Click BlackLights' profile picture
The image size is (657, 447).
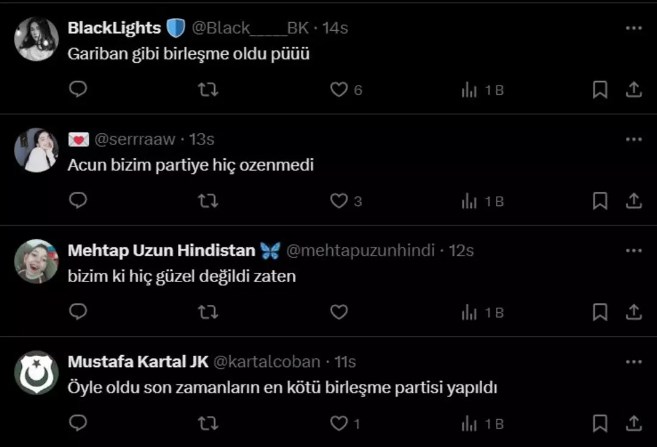37,40
